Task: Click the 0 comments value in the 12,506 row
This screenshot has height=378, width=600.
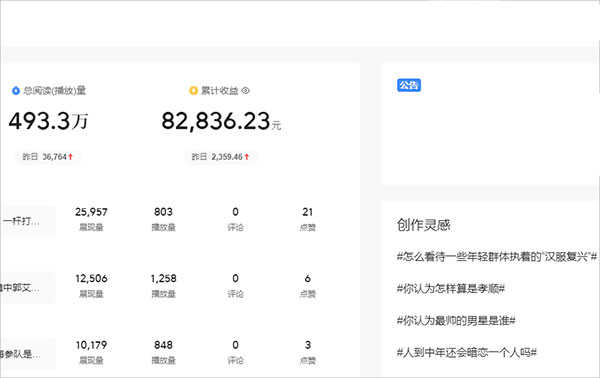Action: pos(235,278)
